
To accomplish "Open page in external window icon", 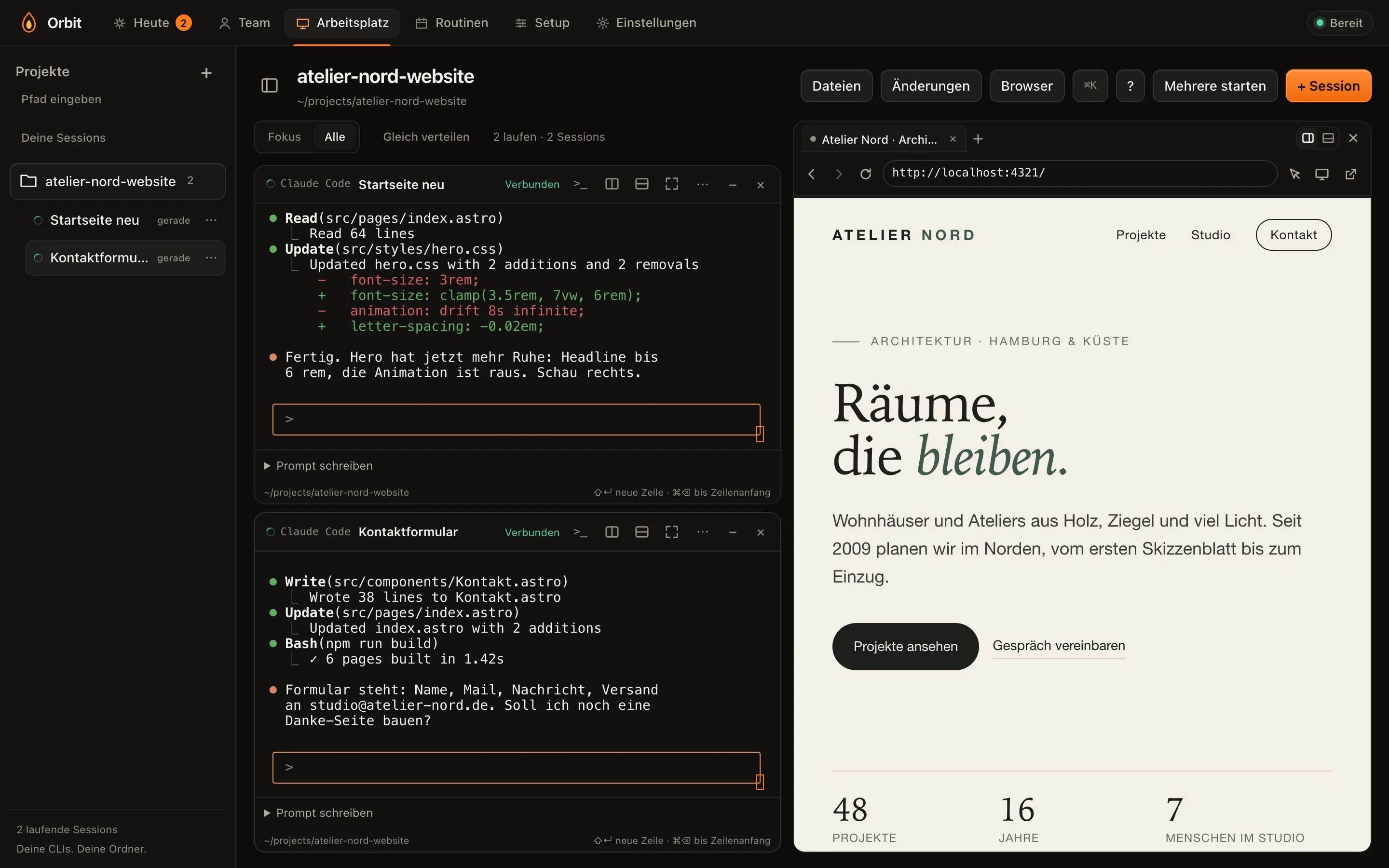I will [1351, 174].
